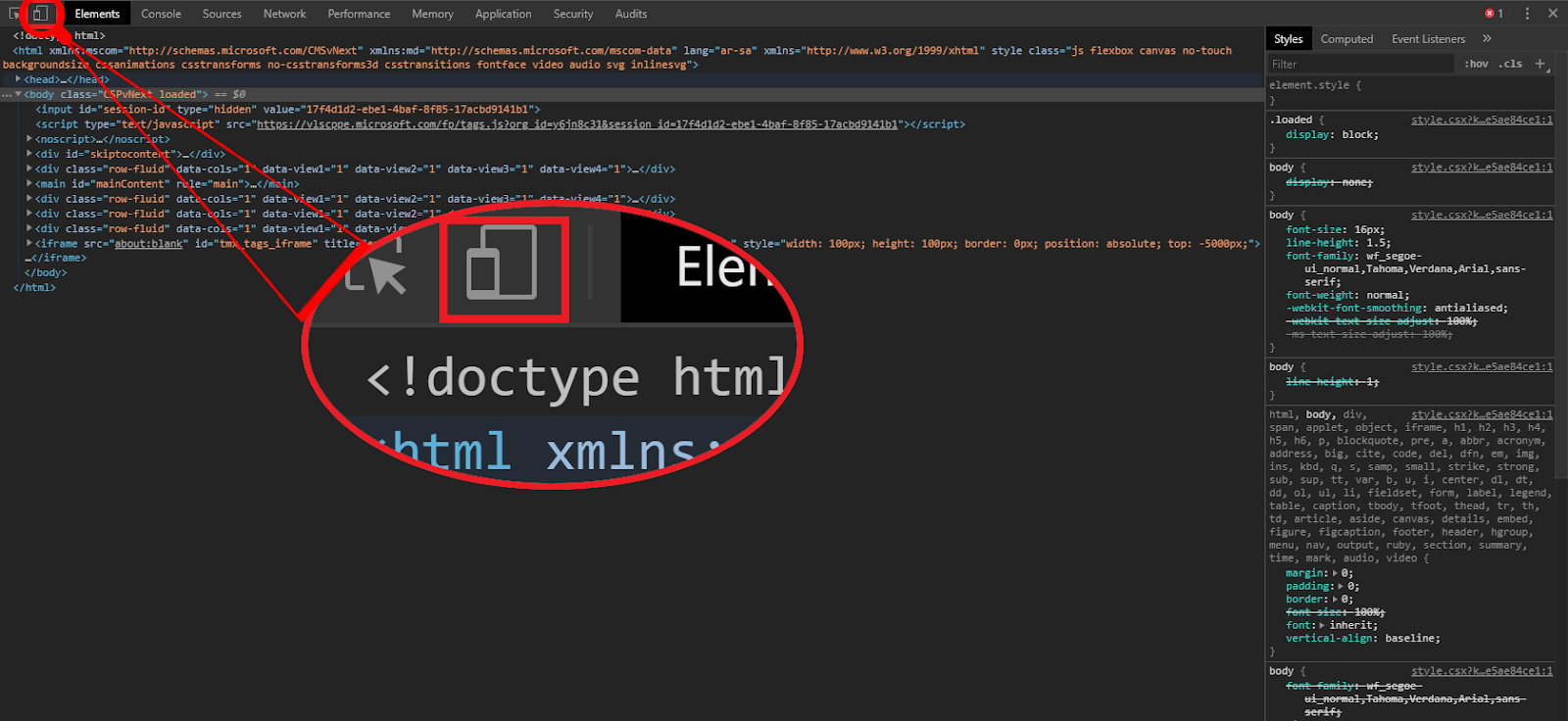Open the Event Listeners sidebar tab
The image size is (1568, 721).
tap(1428, 39)
